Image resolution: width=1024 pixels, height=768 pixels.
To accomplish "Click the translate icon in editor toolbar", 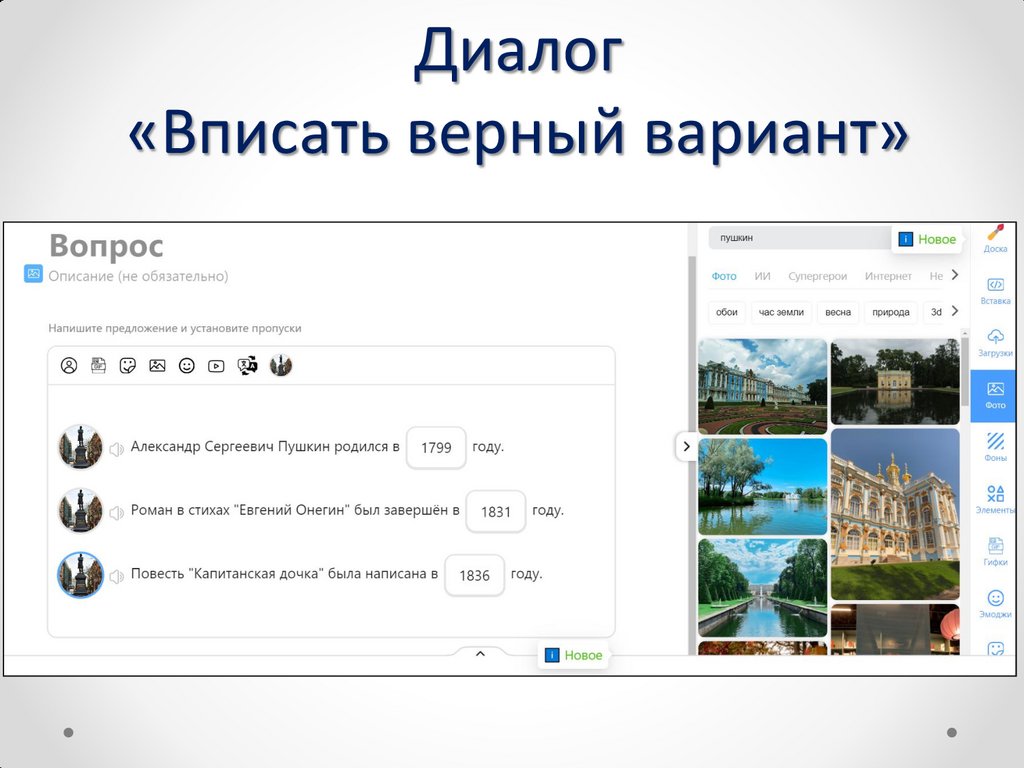I will 247,366.
